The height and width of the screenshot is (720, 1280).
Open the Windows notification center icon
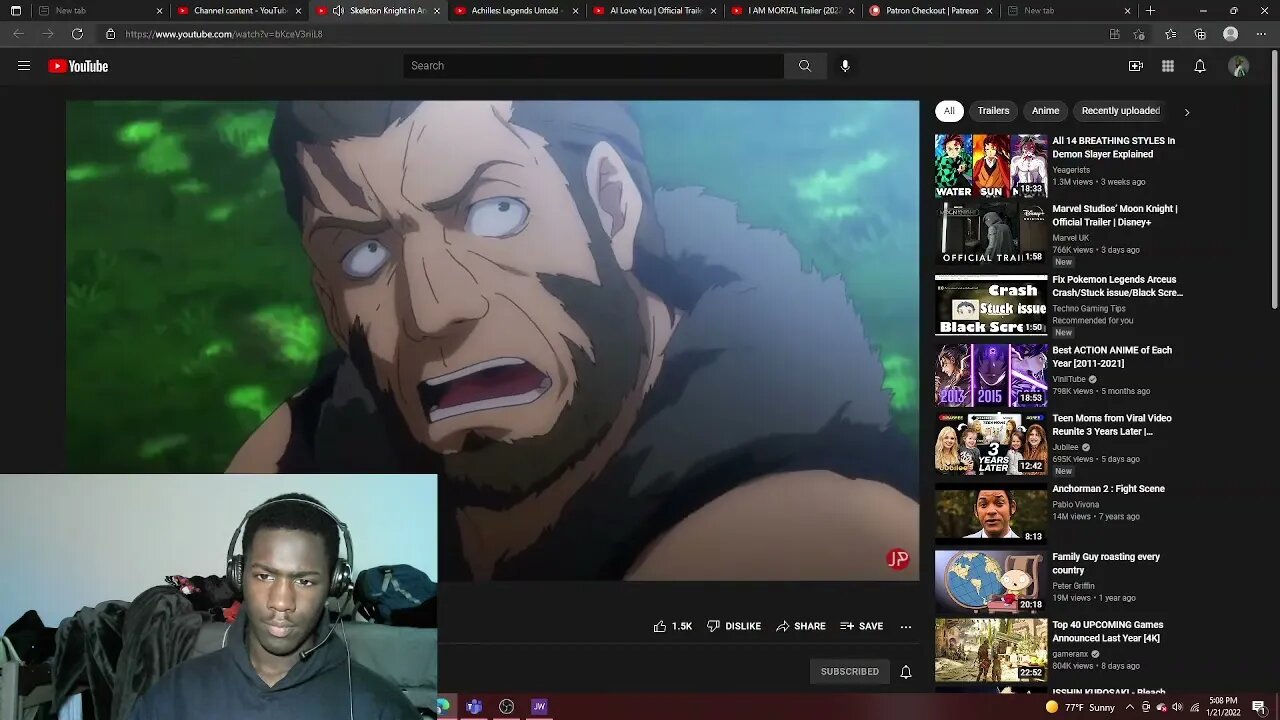point(1259,707)
